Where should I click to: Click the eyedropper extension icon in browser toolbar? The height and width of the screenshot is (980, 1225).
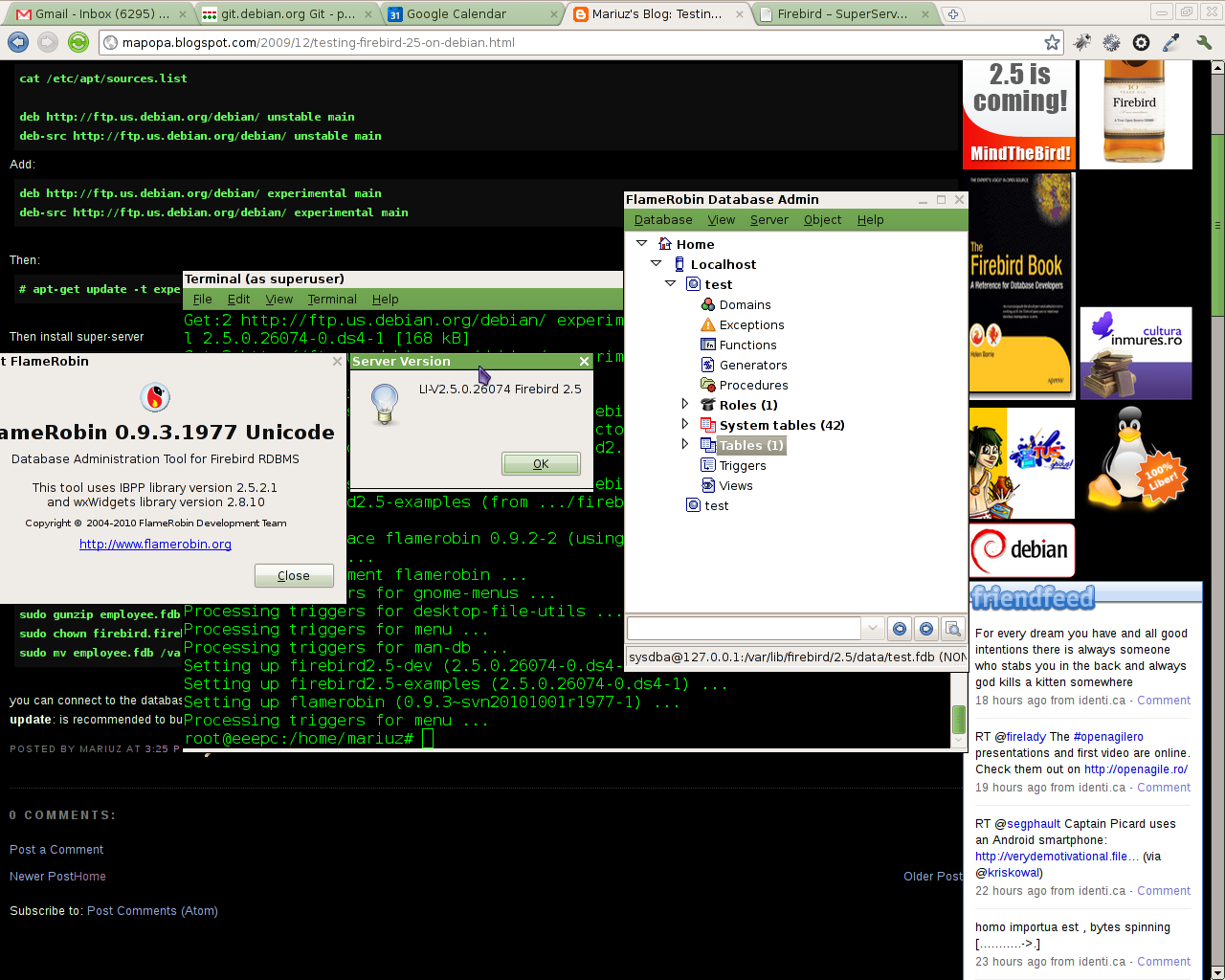tap(1171, 42)
